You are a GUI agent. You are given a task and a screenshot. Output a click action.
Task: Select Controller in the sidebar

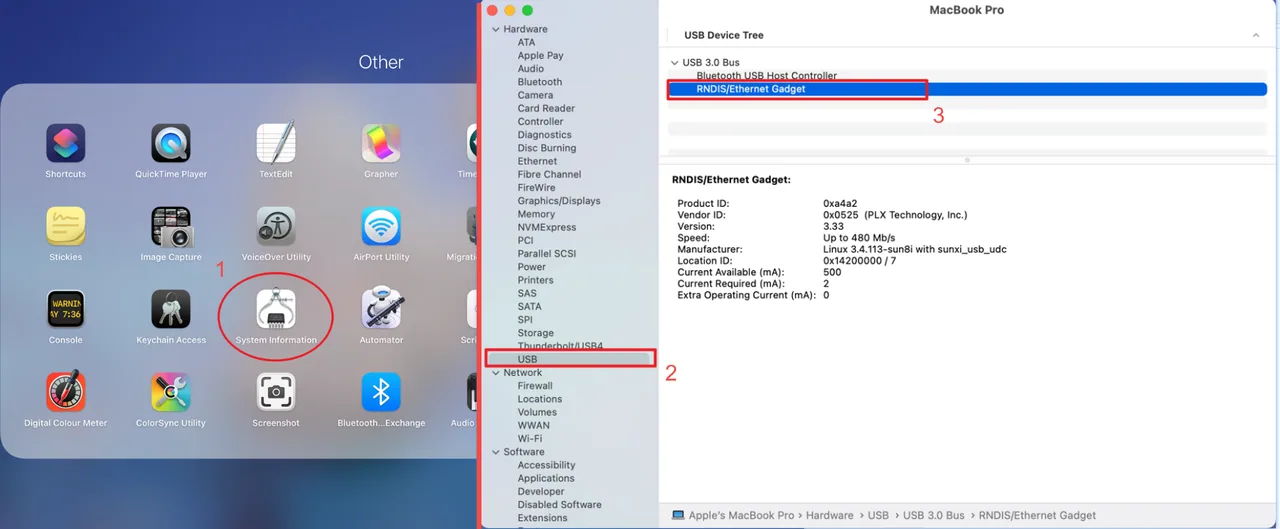(541, 122)
